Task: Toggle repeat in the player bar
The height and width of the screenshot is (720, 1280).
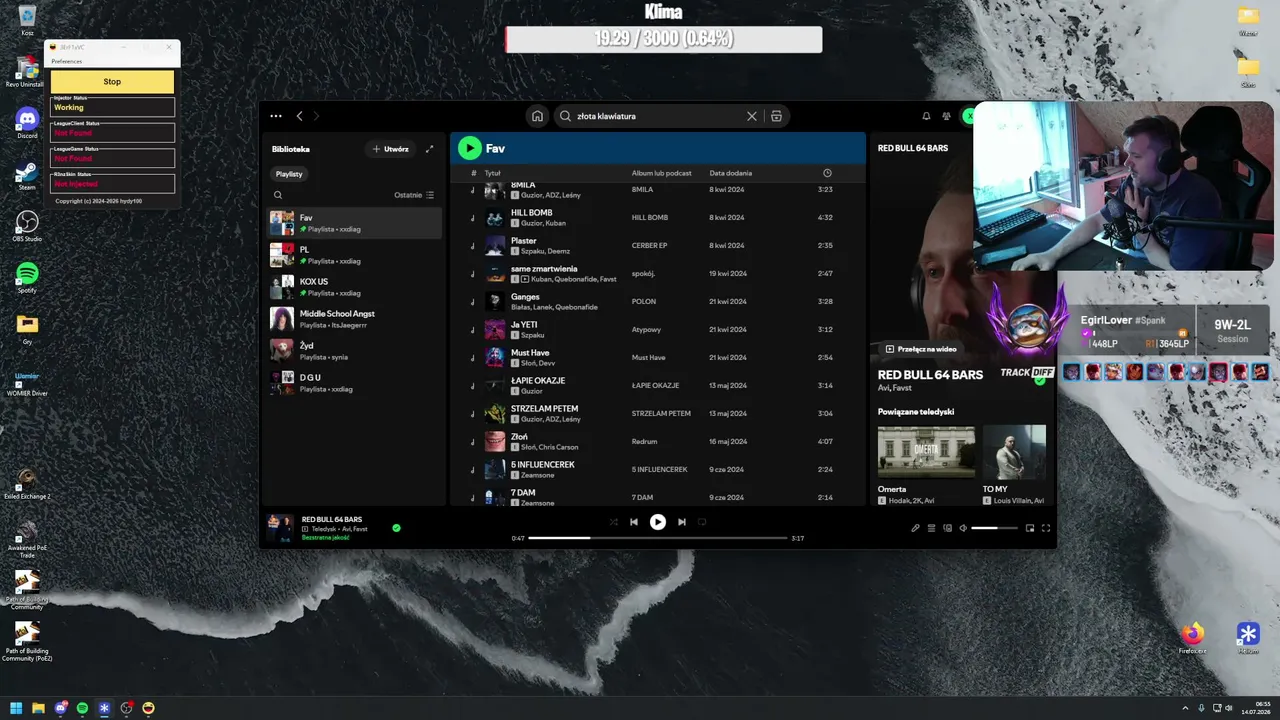Action: click(702, 522)
